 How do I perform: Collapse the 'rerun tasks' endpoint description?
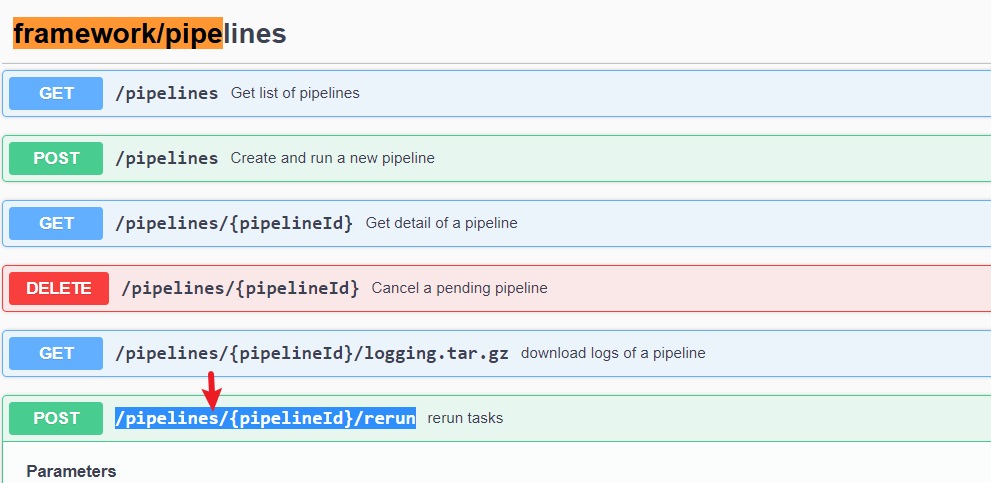pos(465,418)
